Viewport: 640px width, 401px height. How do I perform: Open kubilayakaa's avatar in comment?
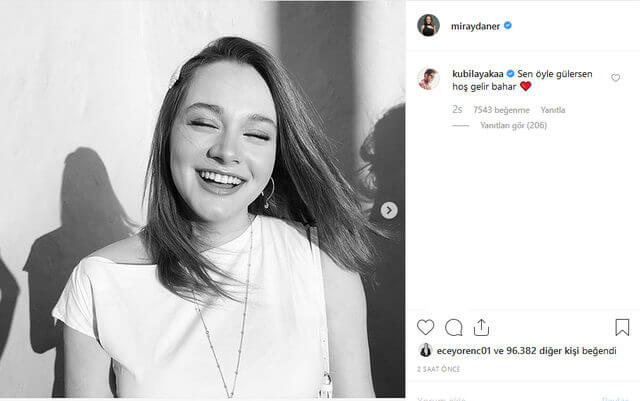click(x=428, y=80)
